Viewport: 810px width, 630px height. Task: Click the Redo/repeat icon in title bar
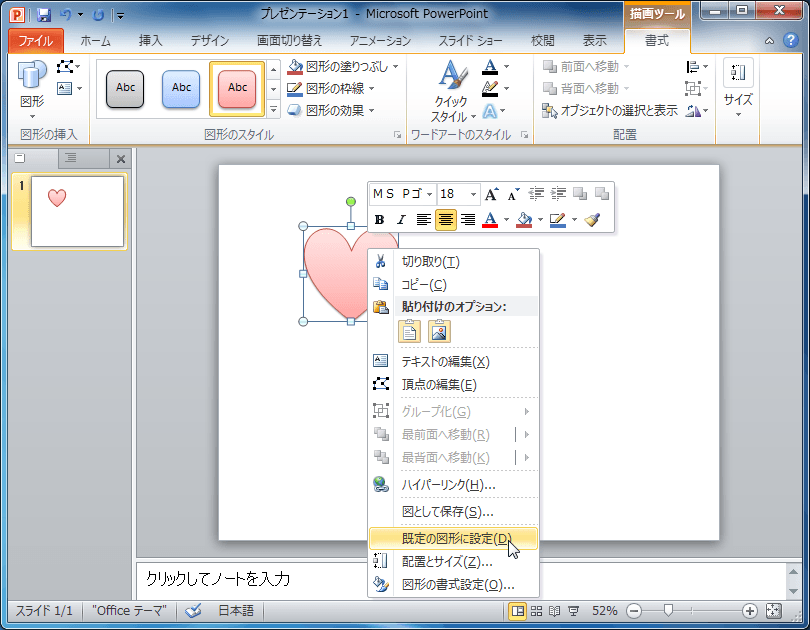(x=98, y=15)
